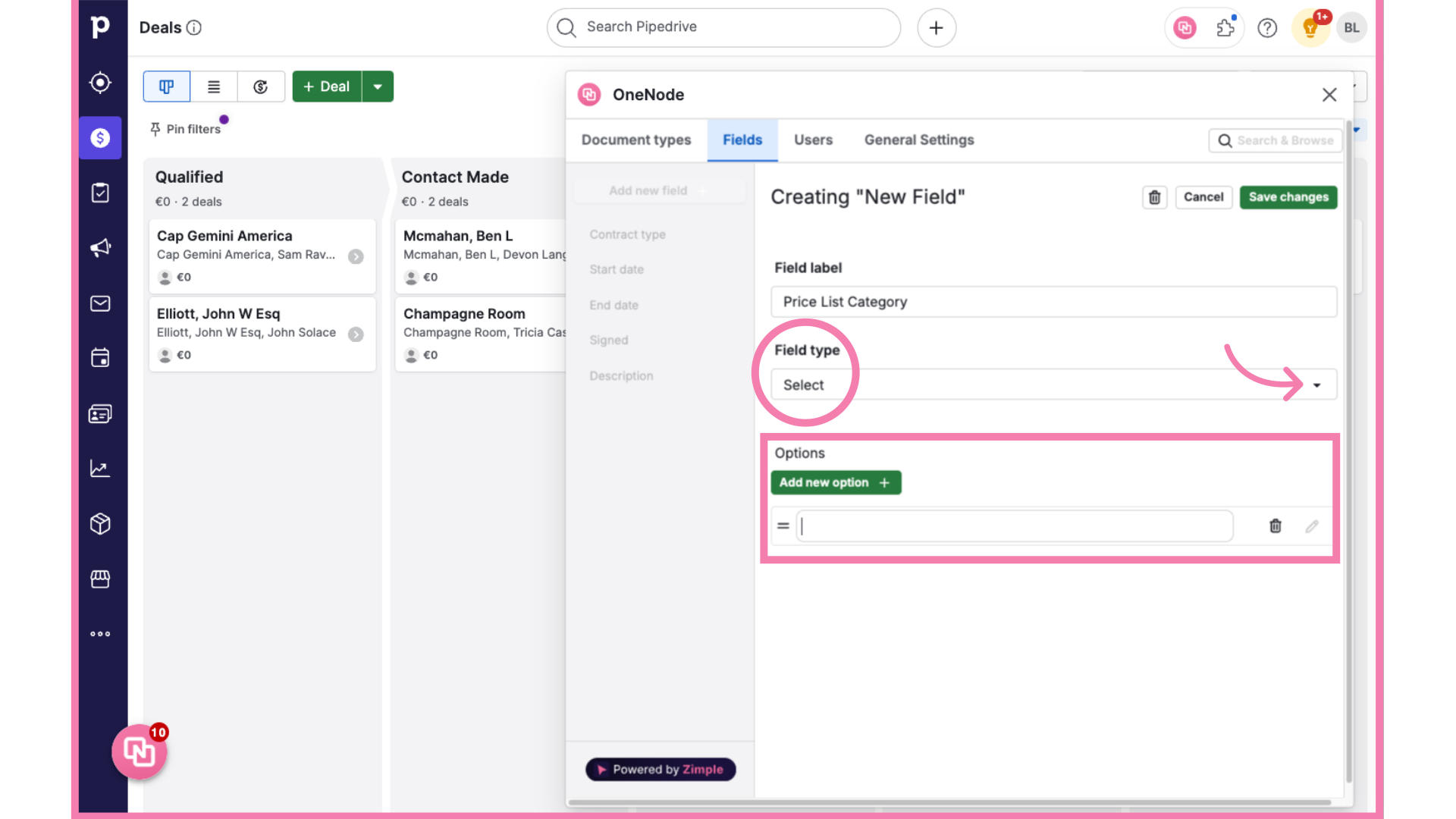Click the Search & Browse field
The height and width of the screenshot is (819, 1456).
pyautogui.click(x=1276, y=140)
